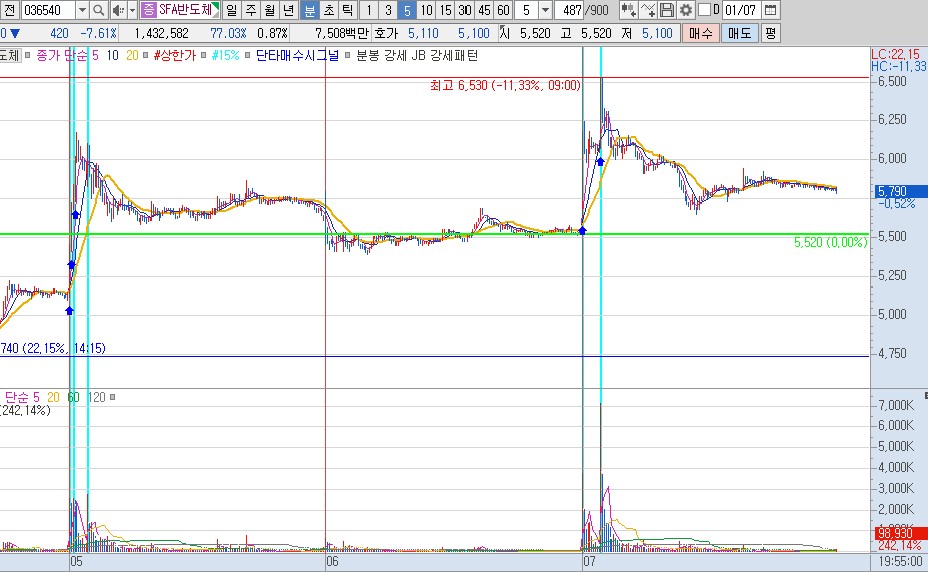Click the square marker before #상한가
Screen dimensions: 928x572
pyautogui.click(x=146, y=56)
